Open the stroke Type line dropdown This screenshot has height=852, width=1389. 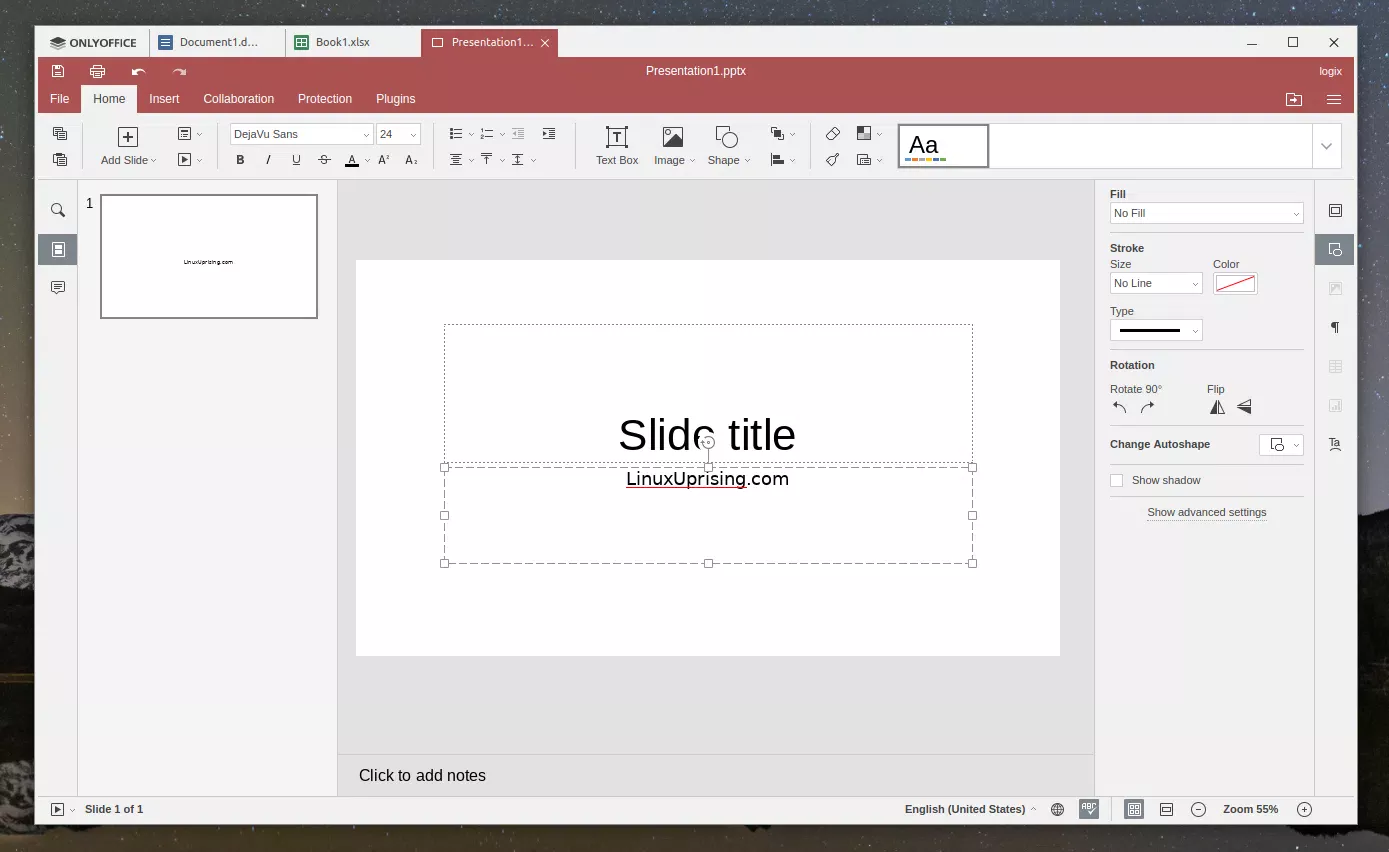(x=1156, y=330)
